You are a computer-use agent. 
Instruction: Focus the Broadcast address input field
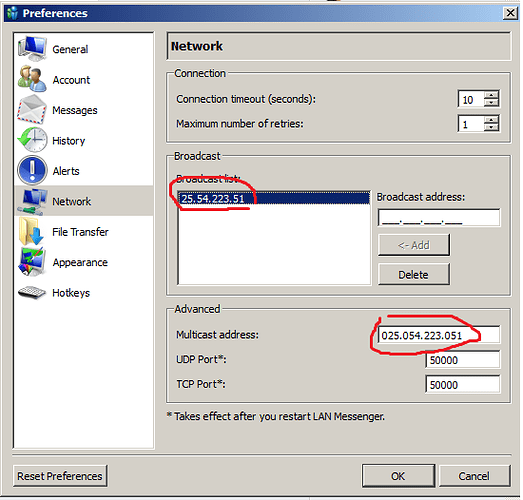pyautogui.click(x=439, y=217)
